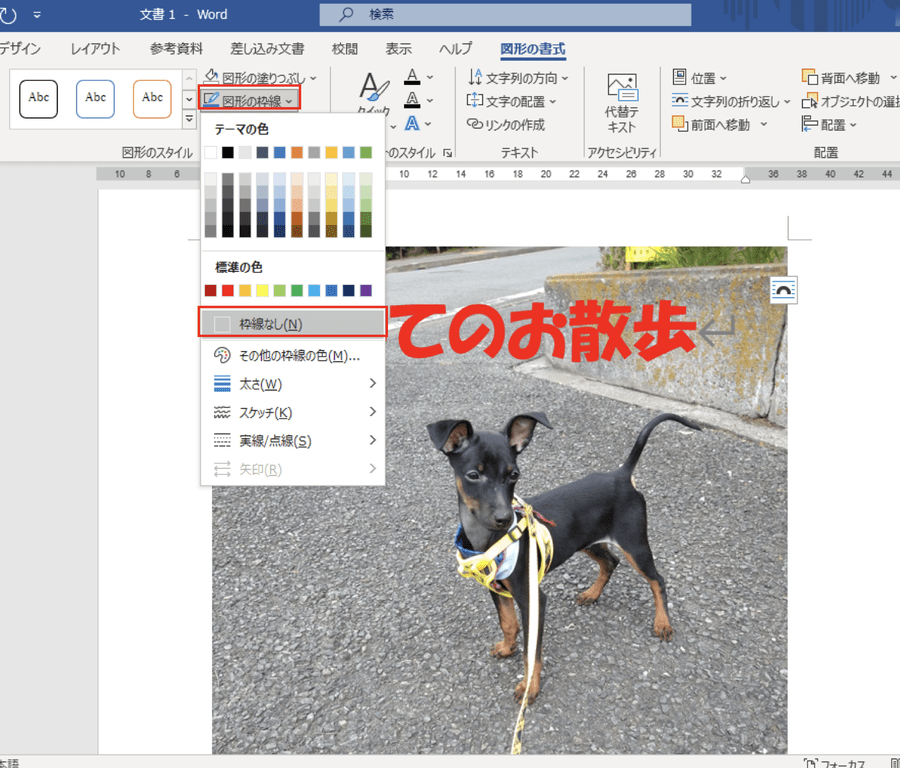Viewport: 900px width, 768px height.
Task: Pick the red standard color swatch
Action: tap(228, 290)
